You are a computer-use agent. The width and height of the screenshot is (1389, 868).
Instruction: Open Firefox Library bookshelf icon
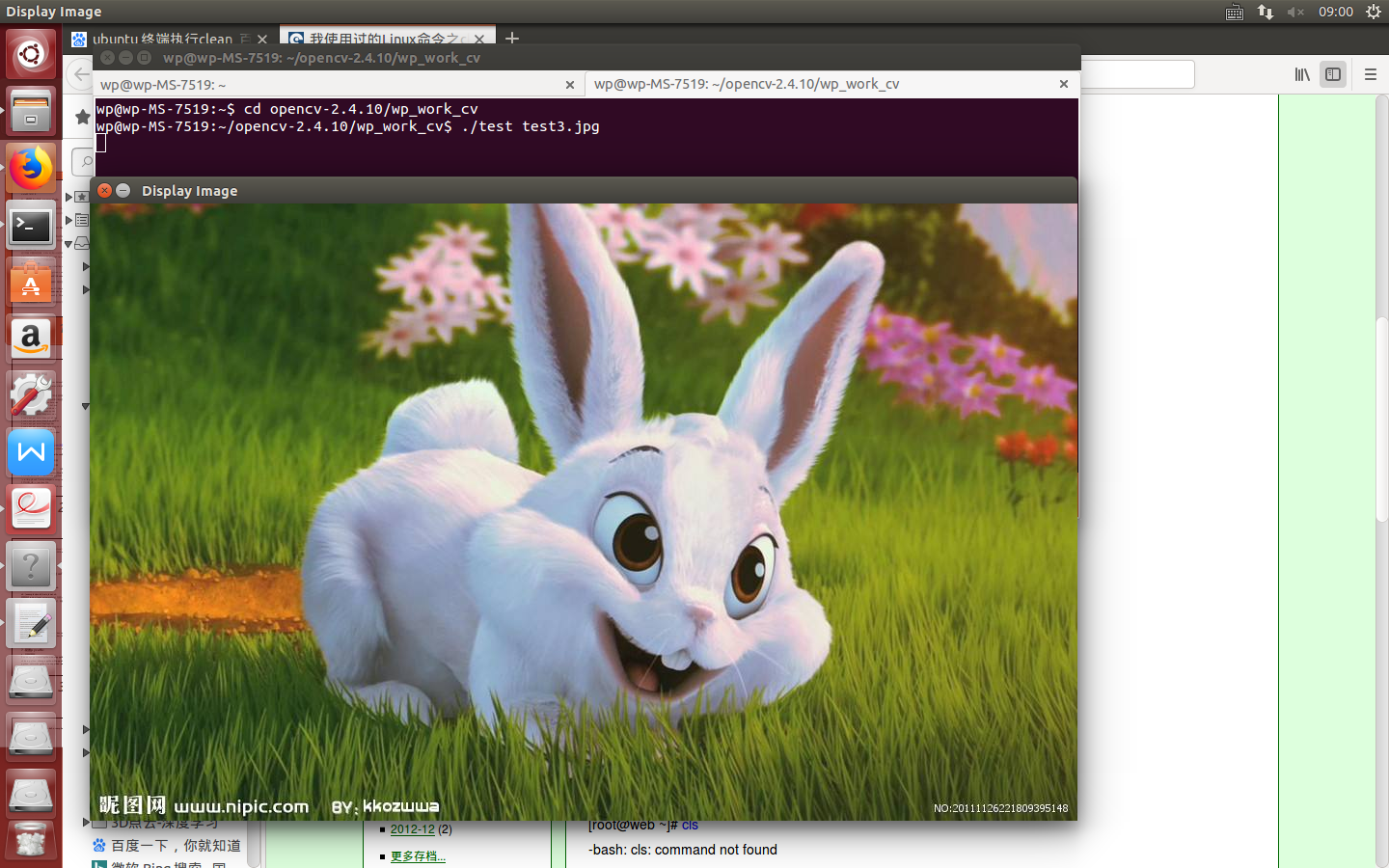coord(1302,74)
